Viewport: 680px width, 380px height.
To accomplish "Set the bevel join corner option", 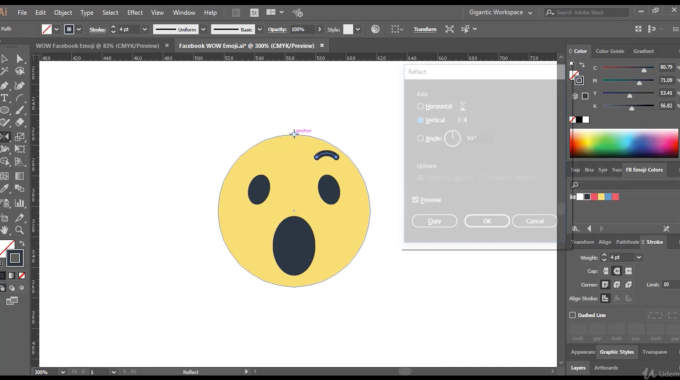I will [628, 285].
